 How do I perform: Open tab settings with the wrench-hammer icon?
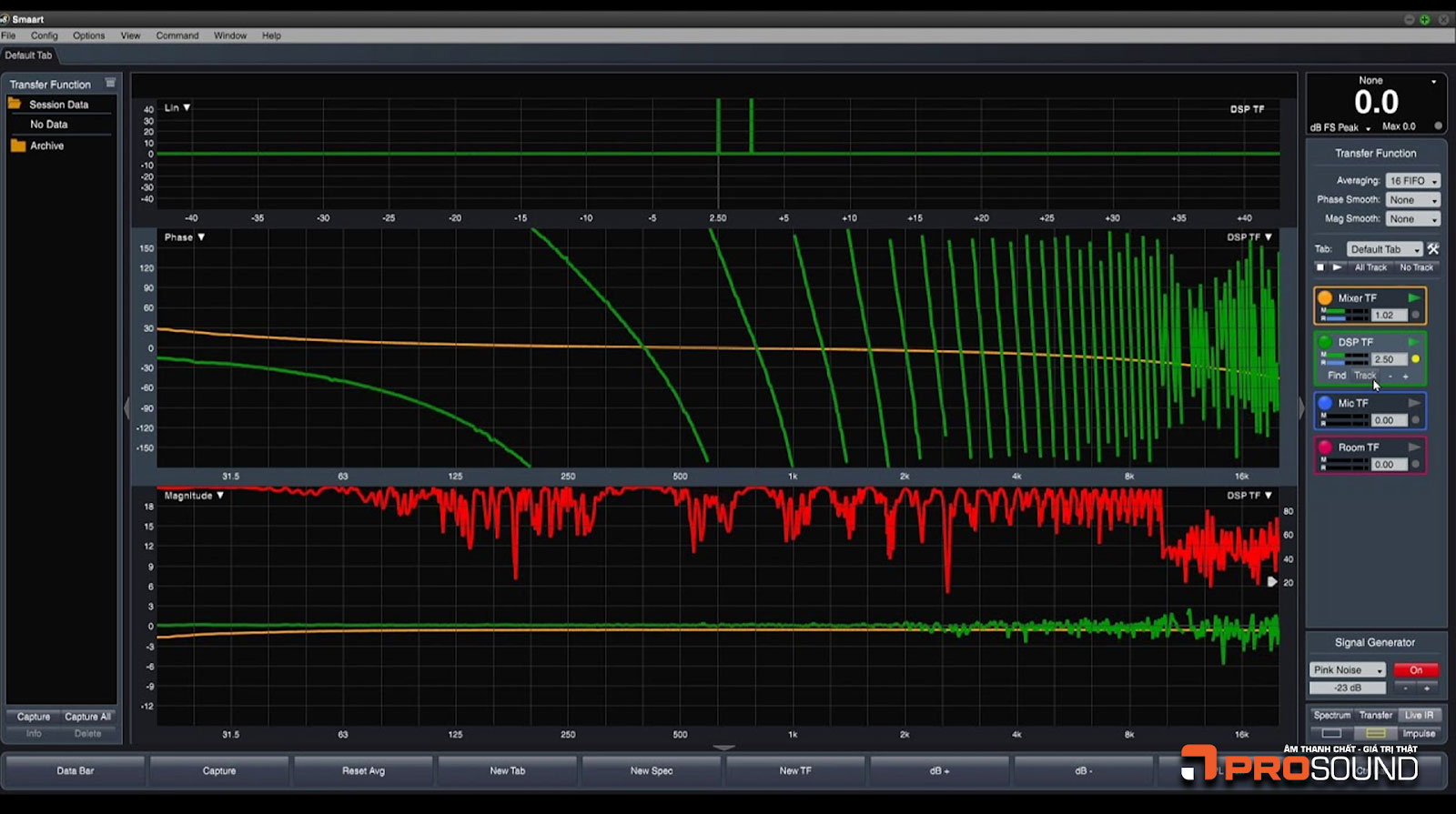[x=1433, y=248]
